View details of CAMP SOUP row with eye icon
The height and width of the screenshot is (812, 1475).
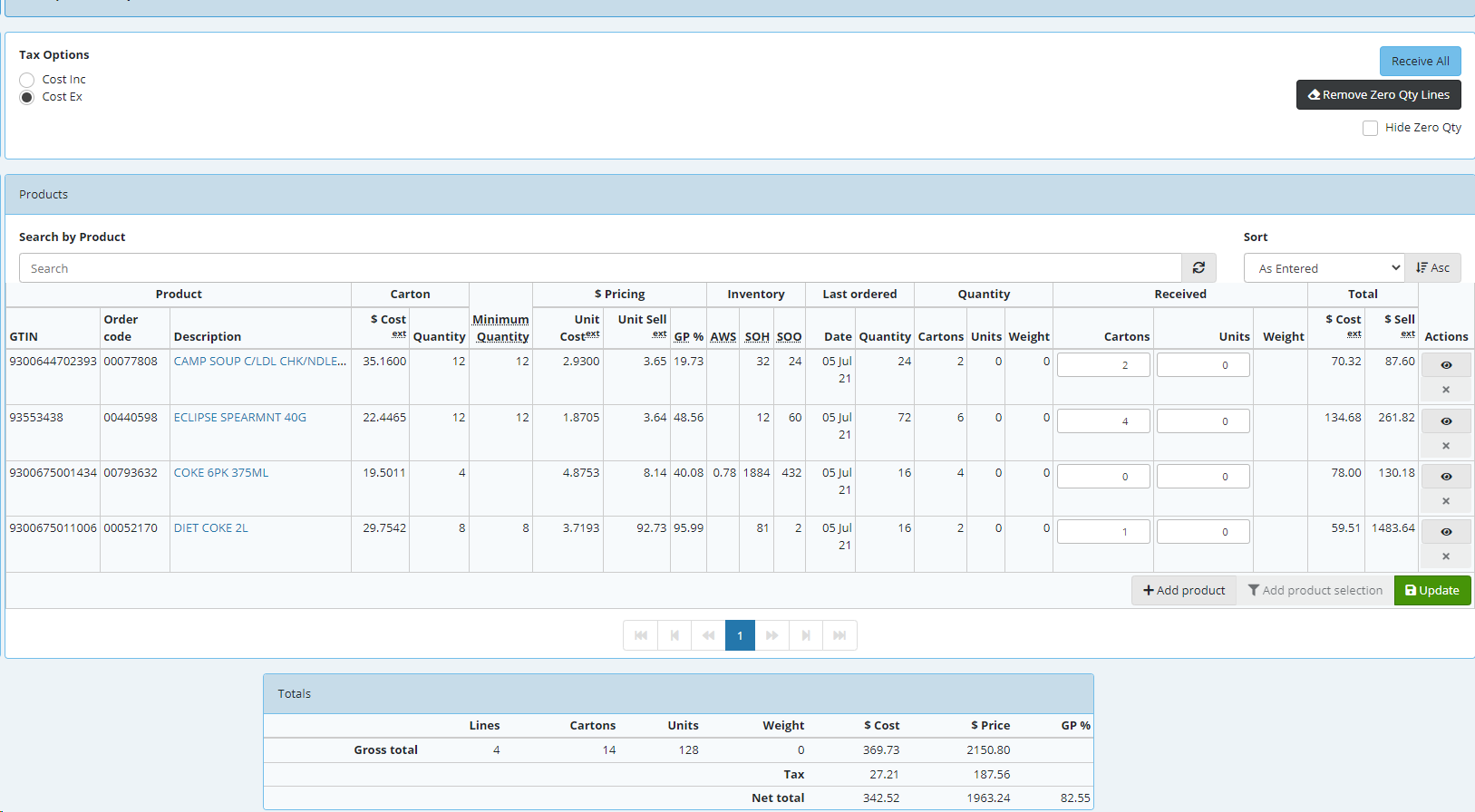[x=1446, y=365]
